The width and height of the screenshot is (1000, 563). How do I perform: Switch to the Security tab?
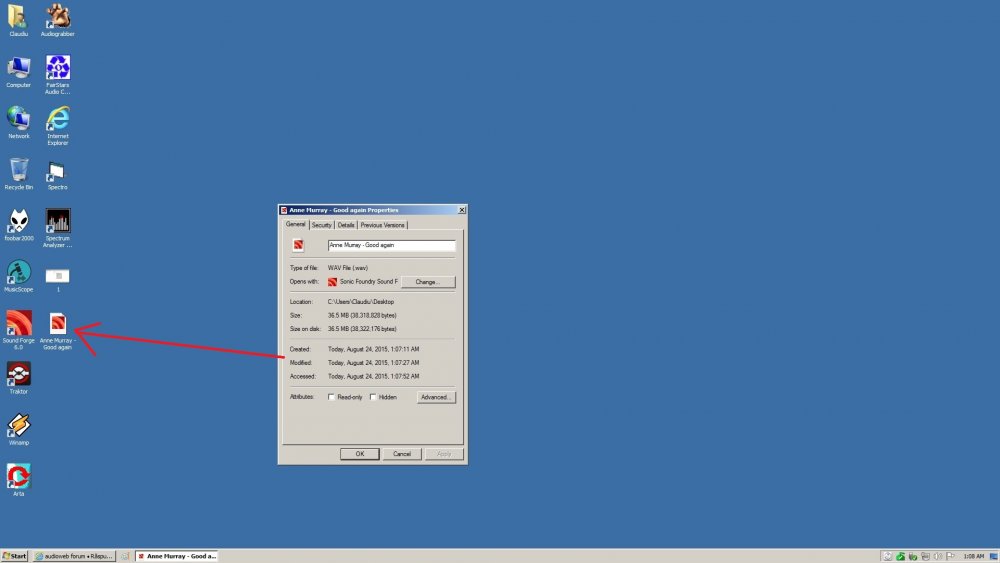pyautogui.click(x=321, y=225)
